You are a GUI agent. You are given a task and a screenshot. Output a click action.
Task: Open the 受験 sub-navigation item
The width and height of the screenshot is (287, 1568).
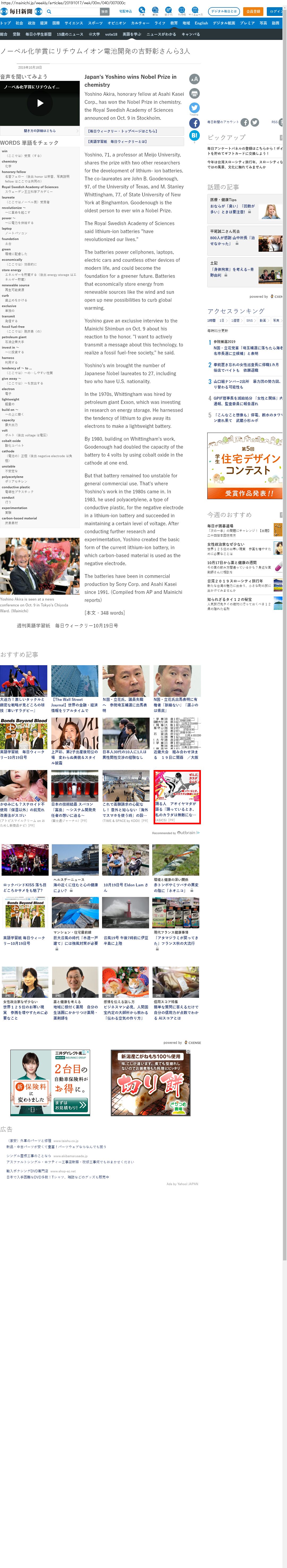(16, 34)
